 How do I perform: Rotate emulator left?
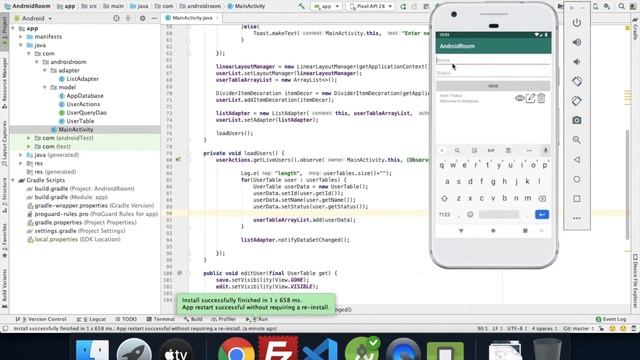point(576,81)
